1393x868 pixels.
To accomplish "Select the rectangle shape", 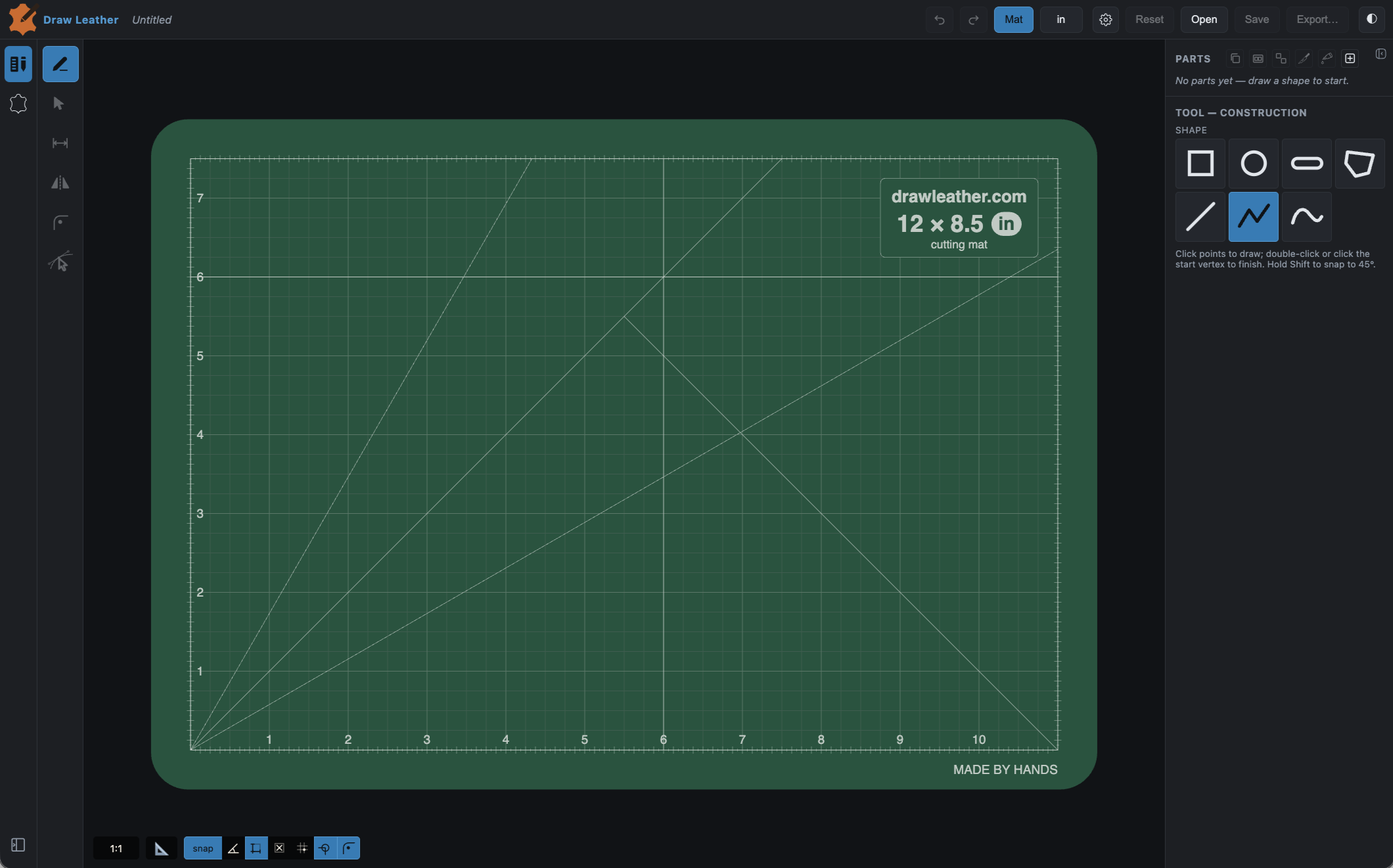I will pyautogui.click(x=1200, y=164).
